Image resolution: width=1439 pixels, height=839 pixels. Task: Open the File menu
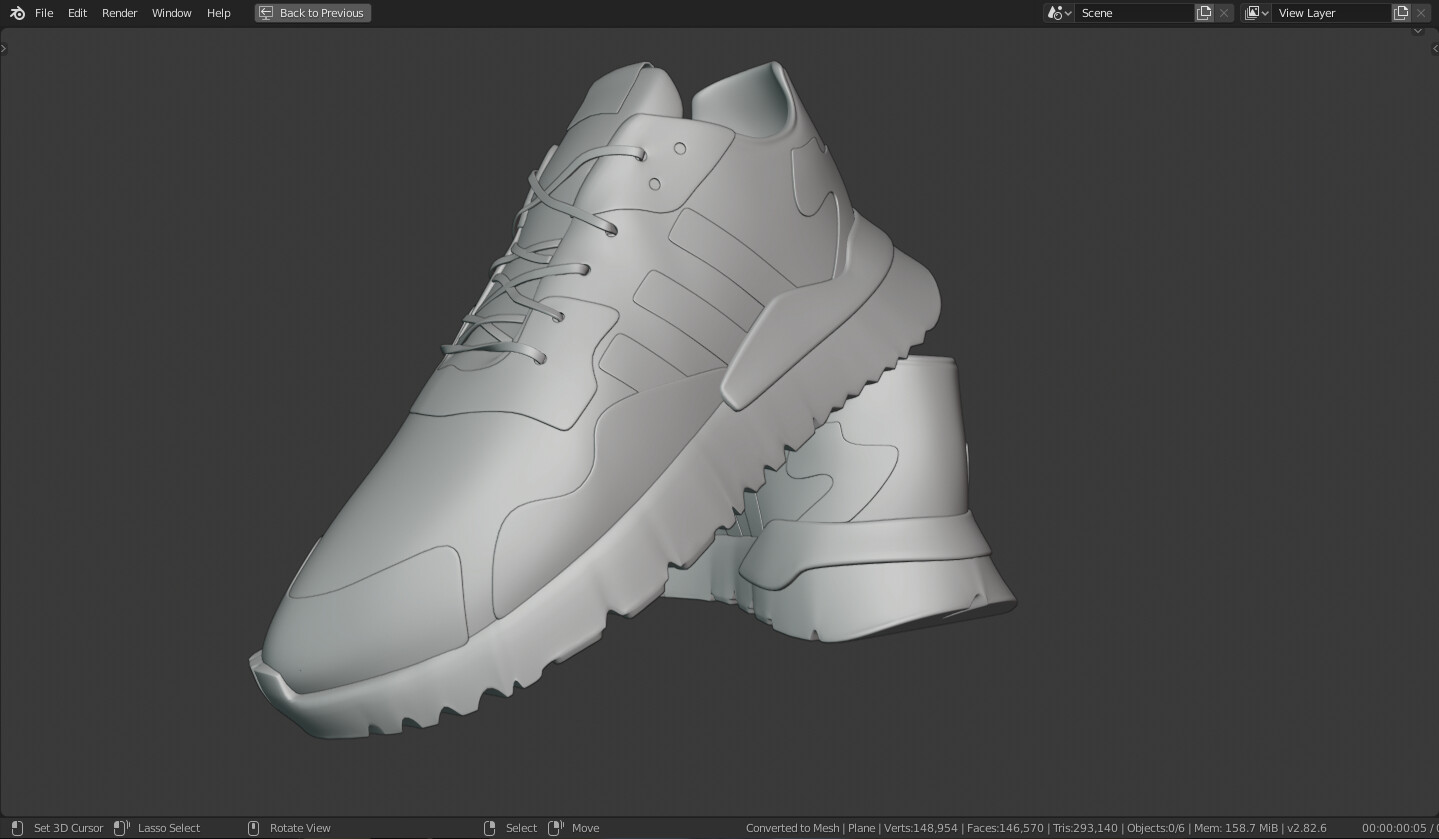coord(44,13)
